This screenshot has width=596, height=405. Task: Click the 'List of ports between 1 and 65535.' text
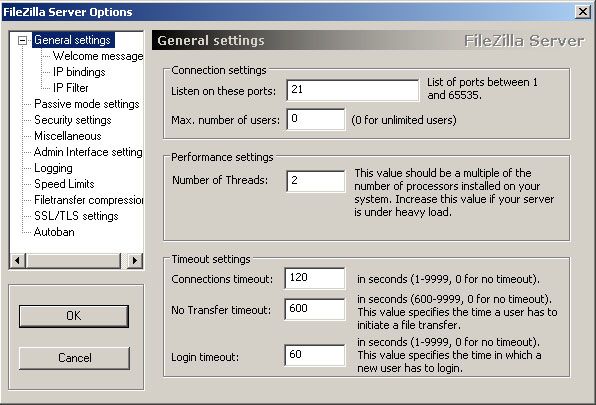[x=482, y=89]
